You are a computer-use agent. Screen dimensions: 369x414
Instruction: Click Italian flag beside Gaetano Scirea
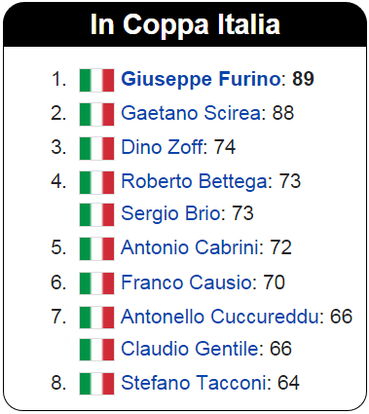tap(97, 114)
